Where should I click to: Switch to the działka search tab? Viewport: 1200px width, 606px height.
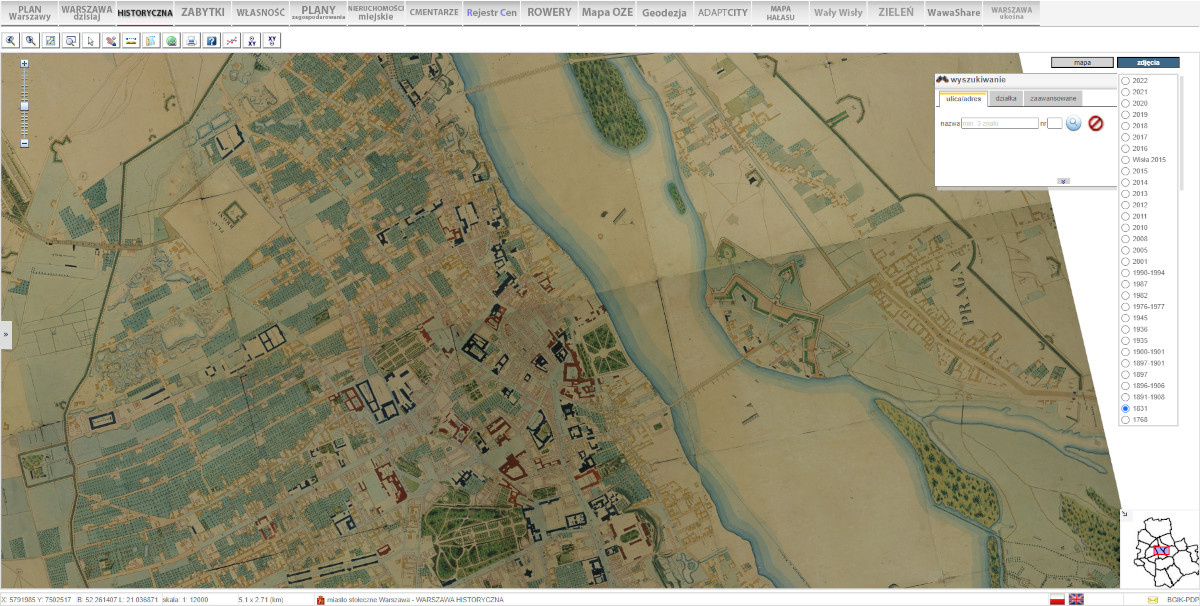(1006, 99)
